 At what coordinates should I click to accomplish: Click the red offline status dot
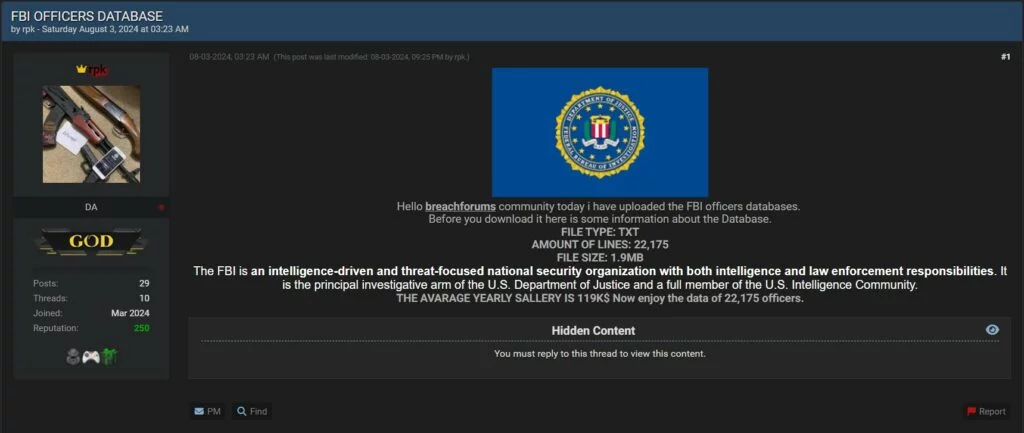tap(161, 208)
